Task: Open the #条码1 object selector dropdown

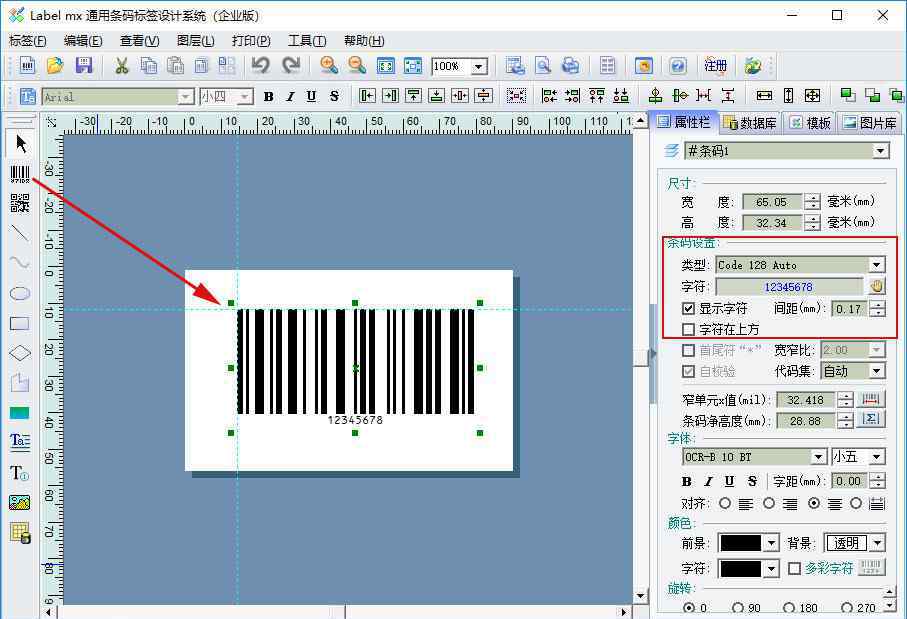Action: 880,151
